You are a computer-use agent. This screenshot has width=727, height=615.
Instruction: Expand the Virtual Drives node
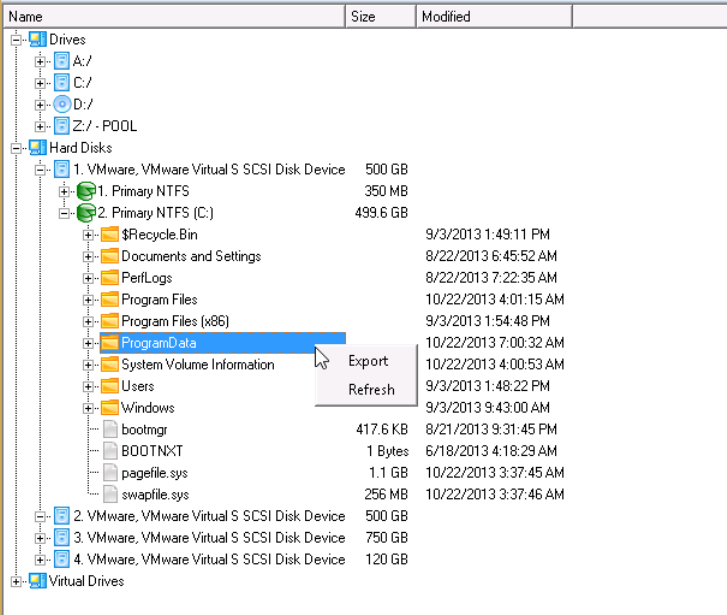click(x=16, y=581)
